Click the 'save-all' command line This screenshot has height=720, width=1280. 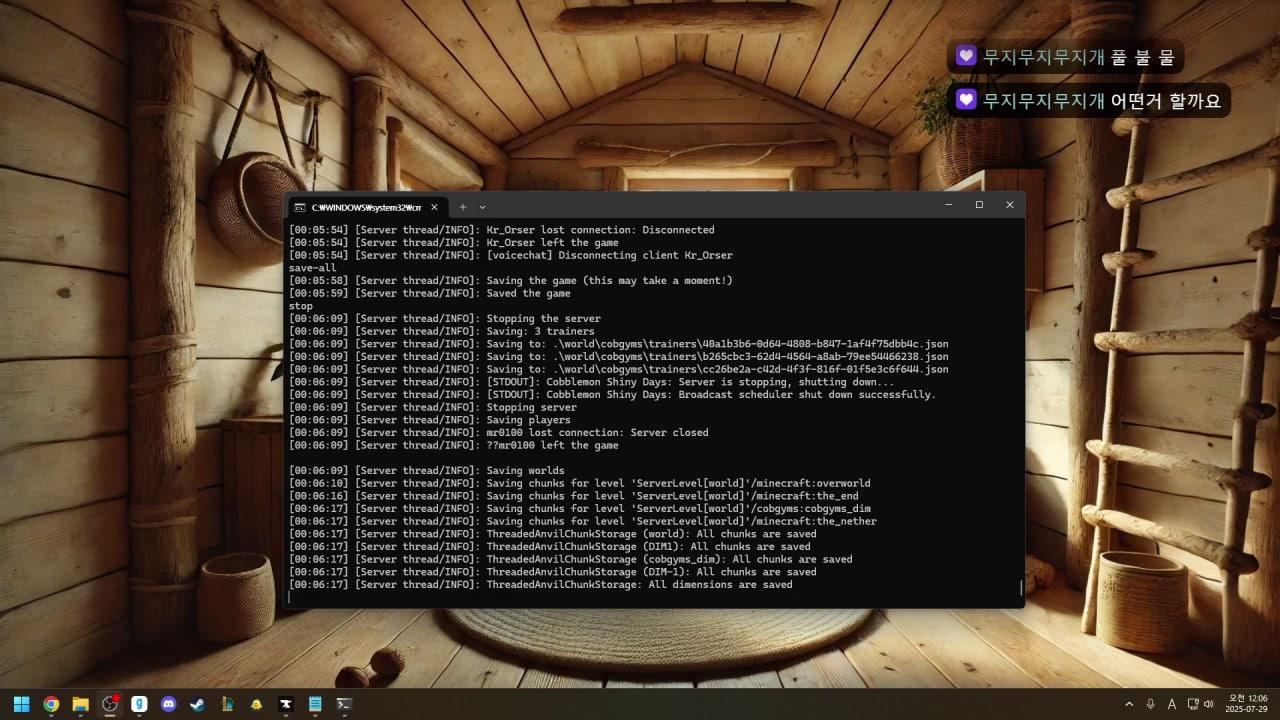point(313,268)
